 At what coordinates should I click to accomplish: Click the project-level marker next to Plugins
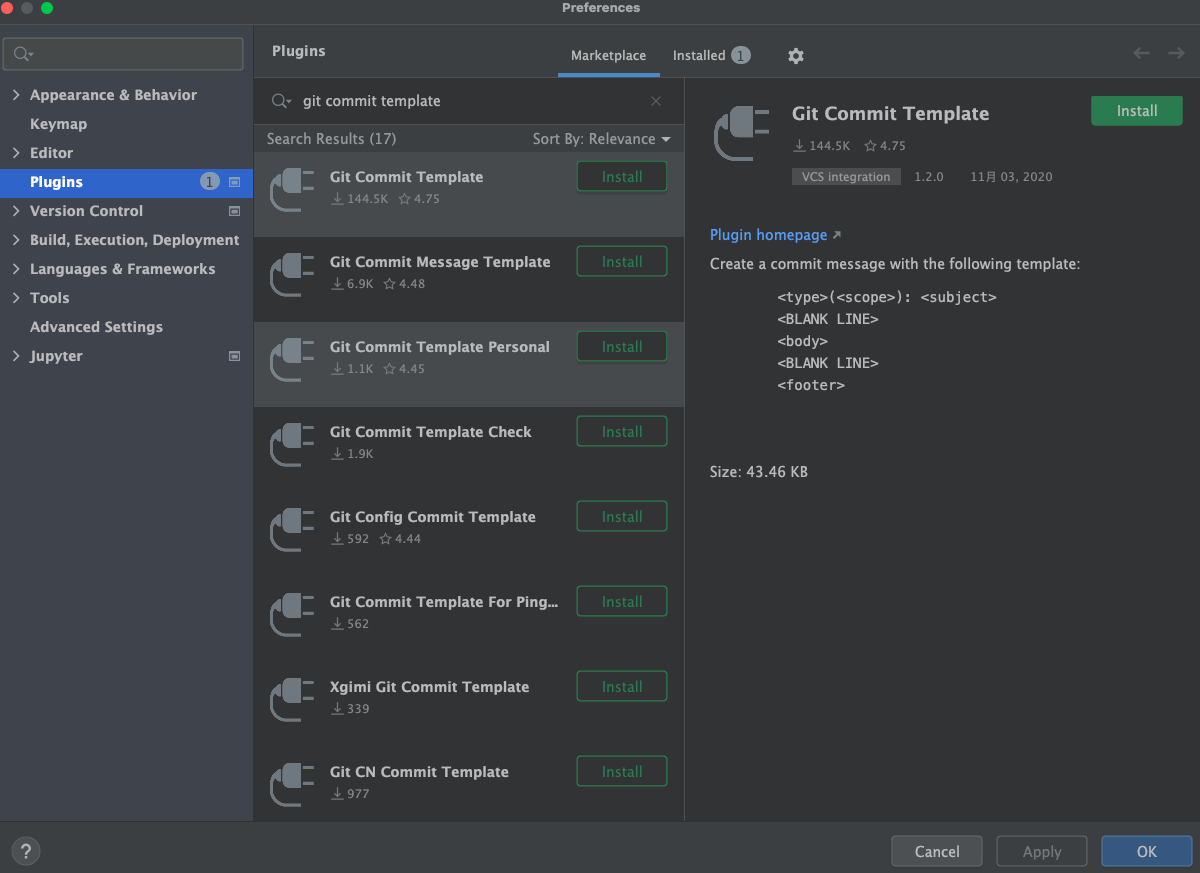coord(235,182)
